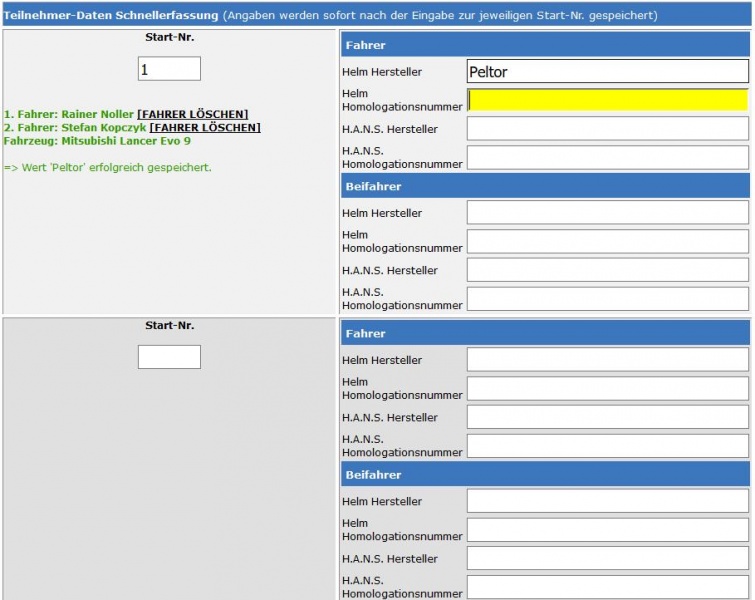Select second entry's Fahrer H.A.N.S. Homologationsnummer field

[607, 446]
